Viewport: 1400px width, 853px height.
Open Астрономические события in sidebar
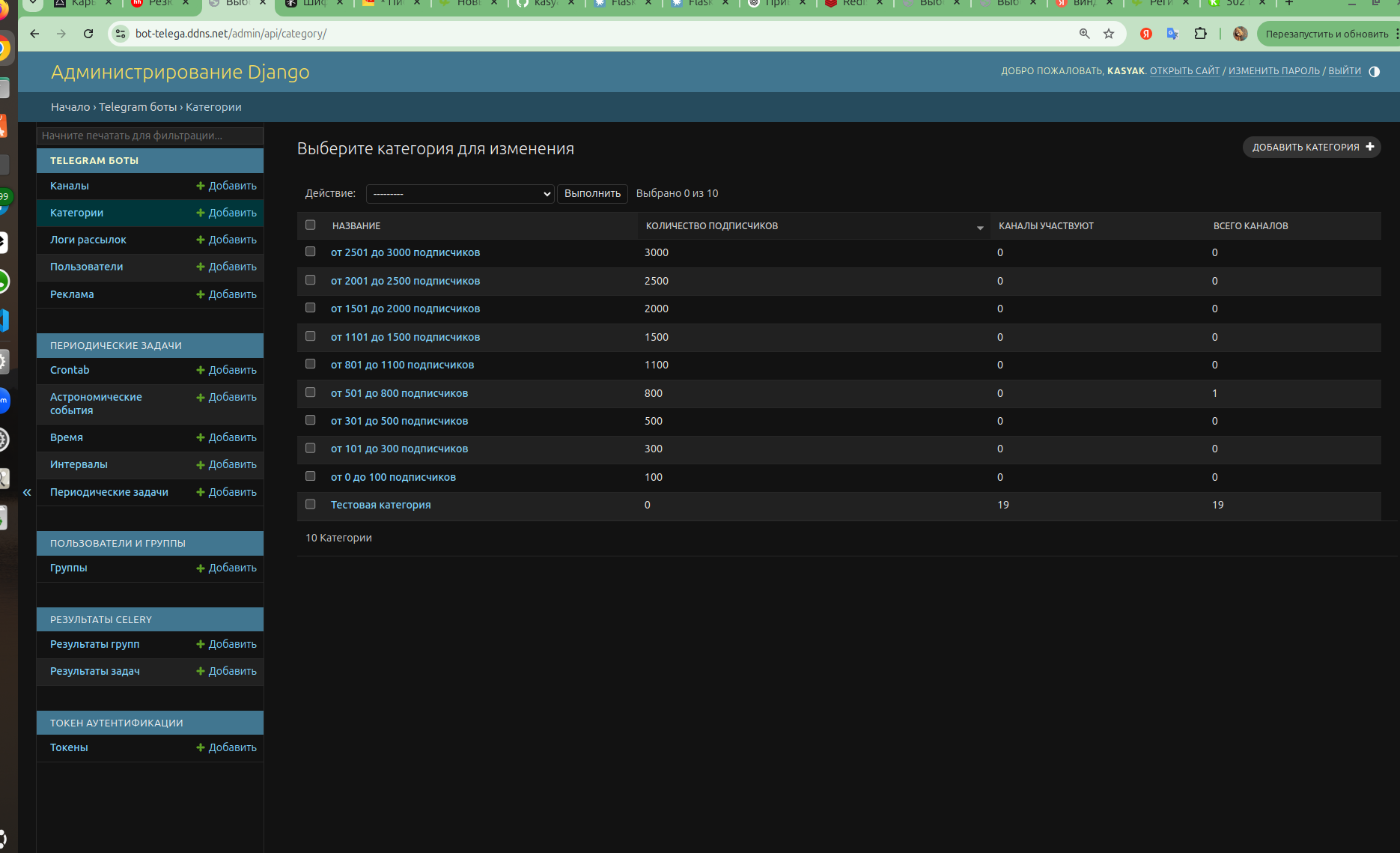click(x=96, y=404)
